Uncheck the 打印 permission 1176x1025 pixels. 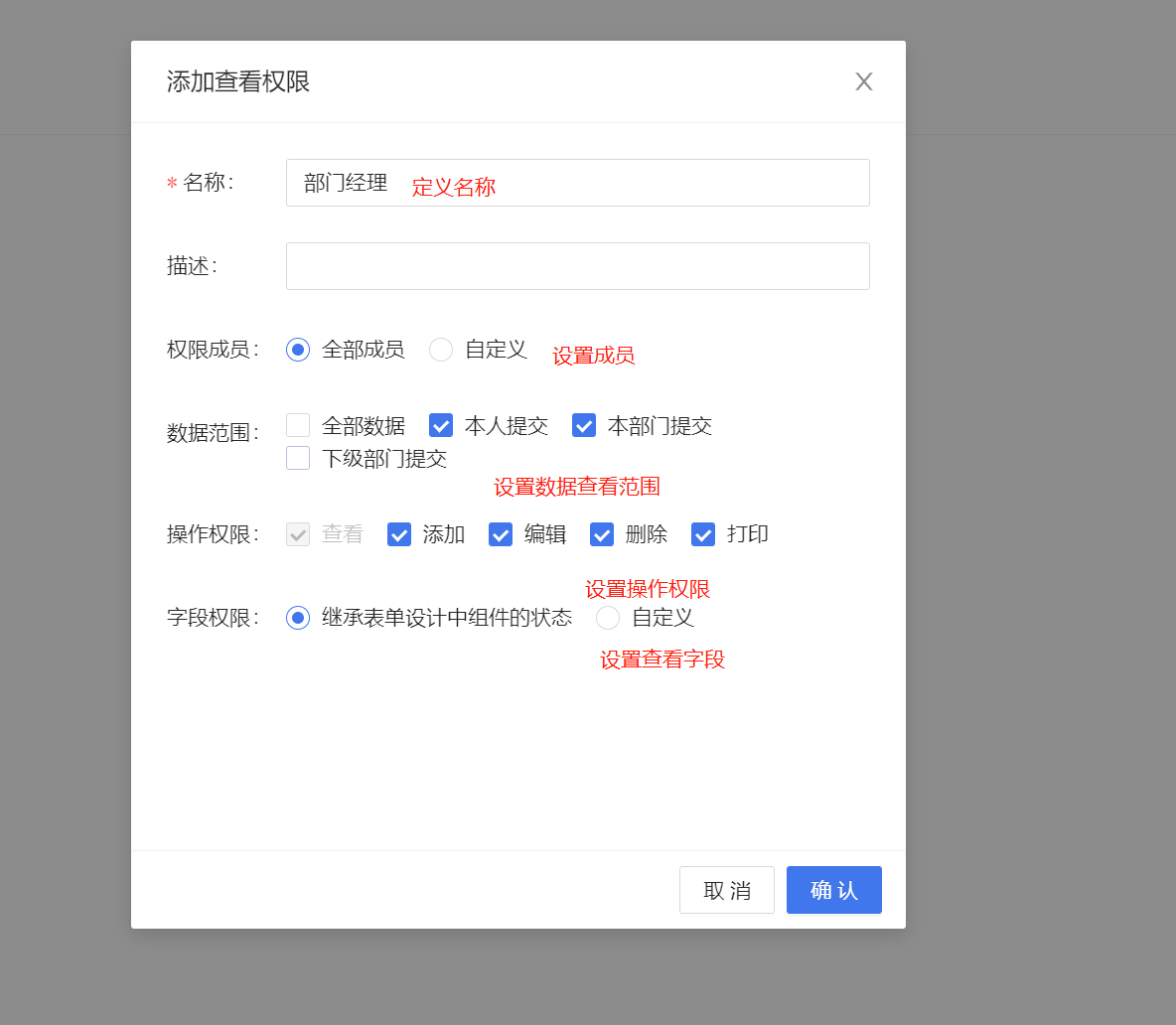[703, 534]
